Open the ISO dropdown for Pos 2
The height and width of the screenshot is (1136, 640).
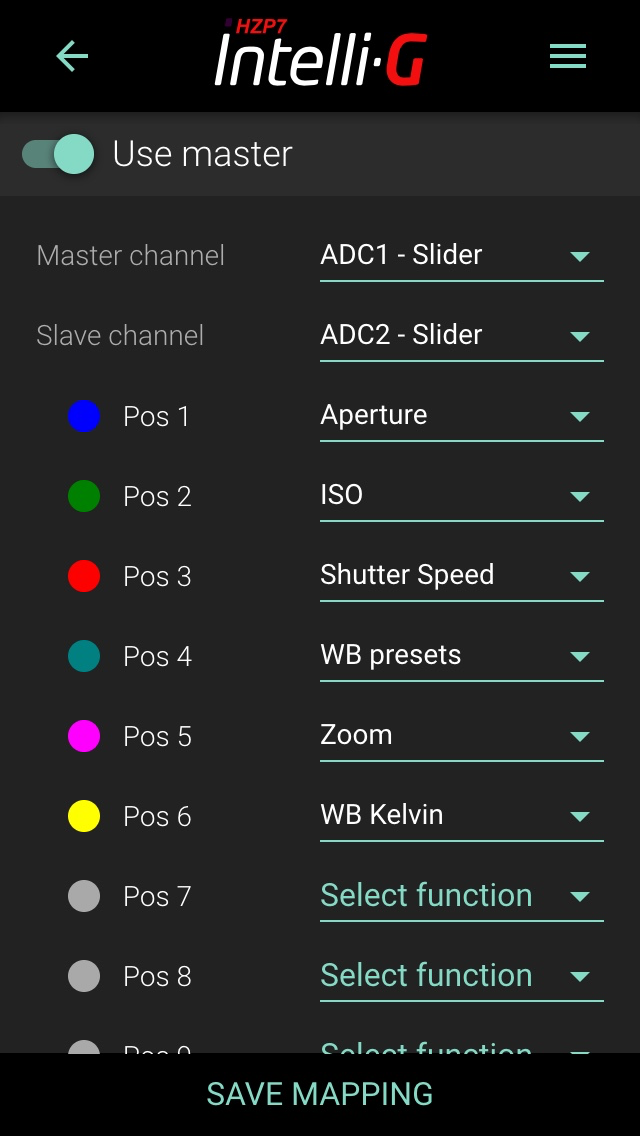pos(461,496)
